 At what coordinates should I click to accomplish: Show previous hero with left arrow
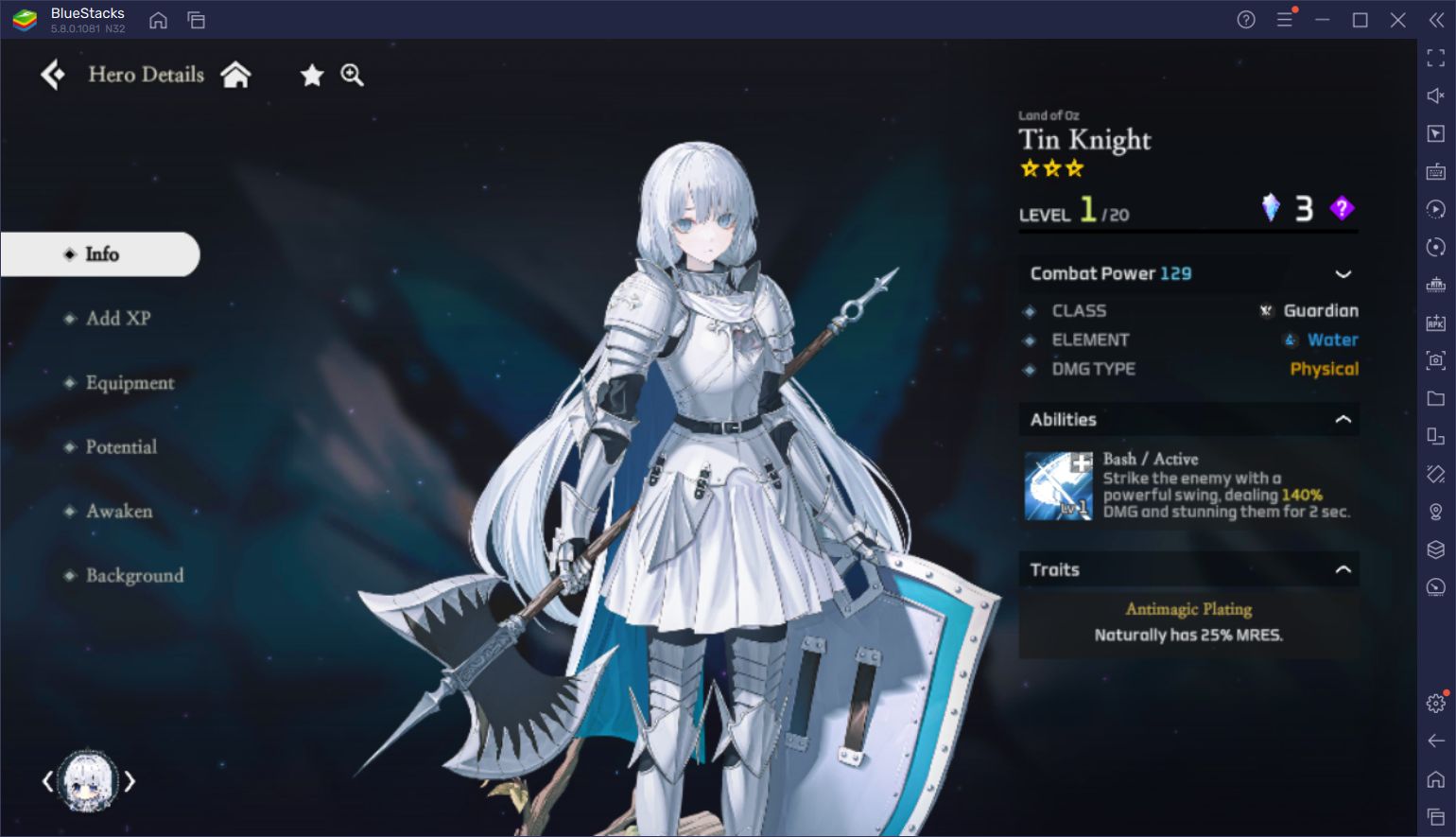[x=47, y=781]
